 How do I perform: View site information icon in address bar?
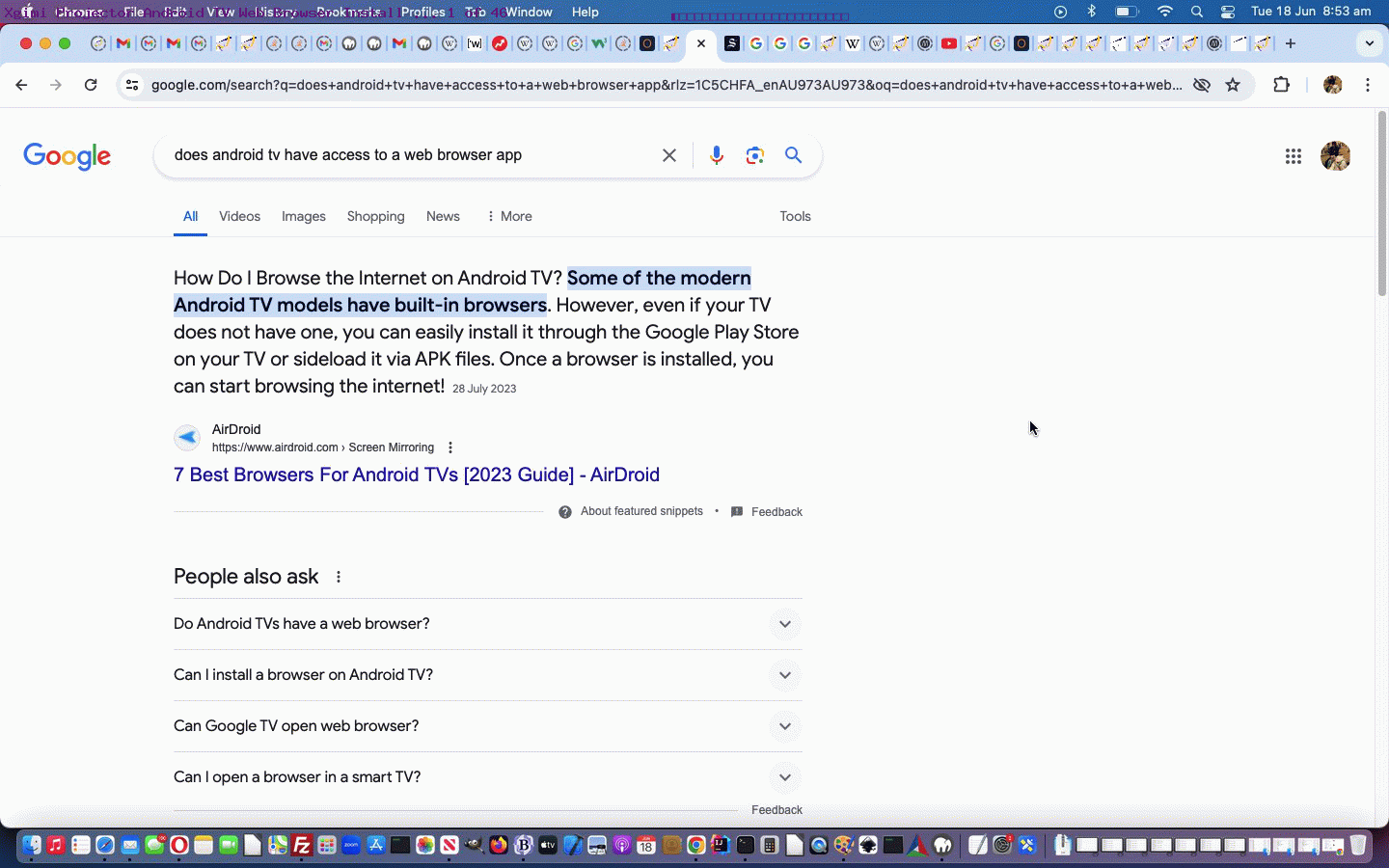(x=132, y=85)
